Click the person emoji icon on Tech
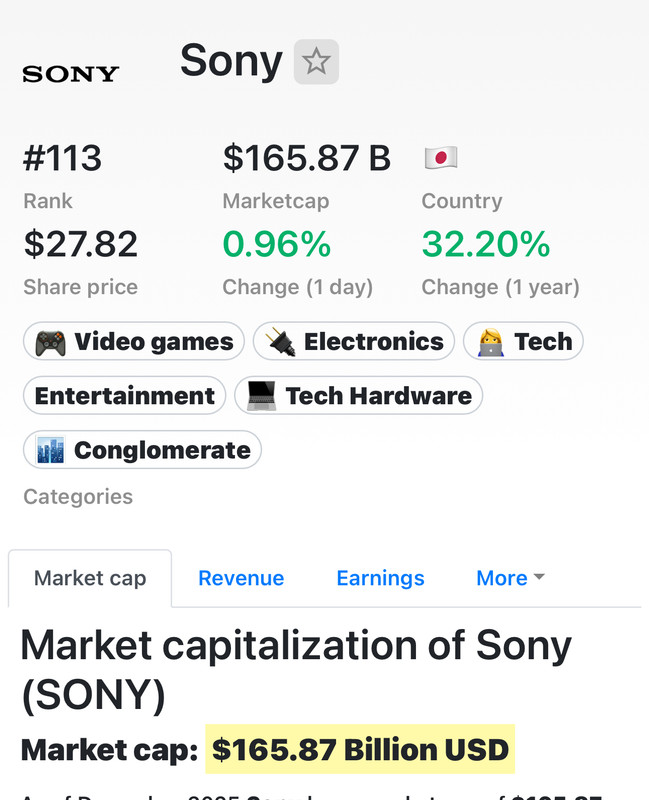 pos(491,342)
